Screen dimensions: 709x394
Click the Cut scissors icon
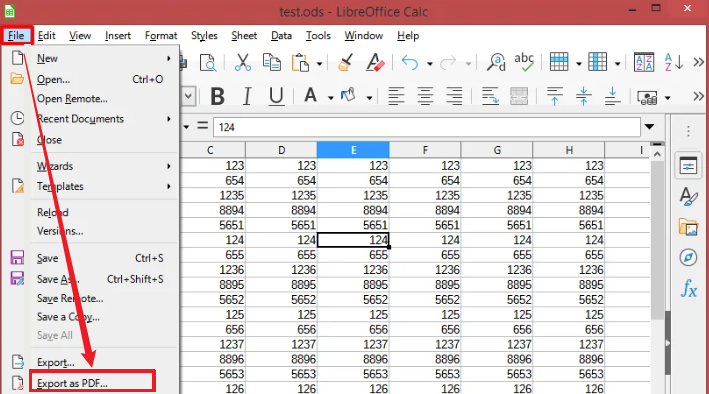point(243,62)
